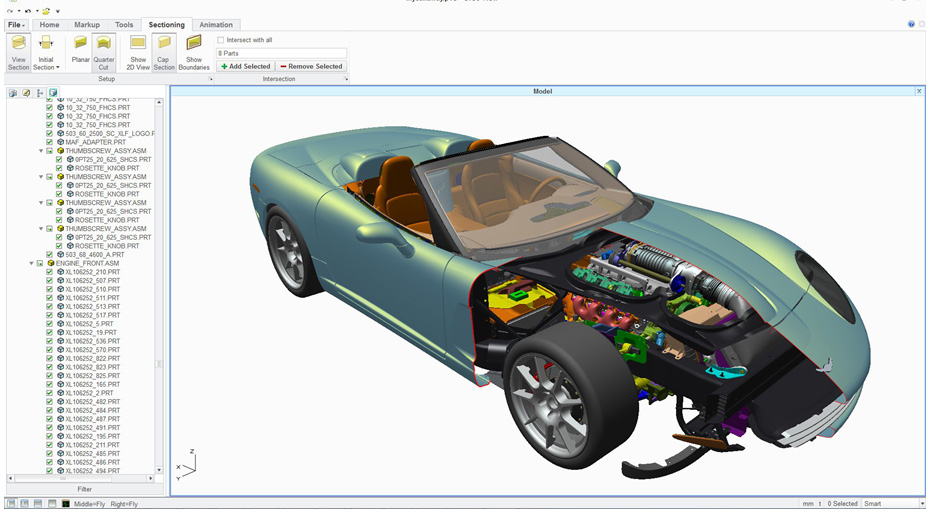
Task: Open the Initial Section dropdown
Action: pos(46,67)
